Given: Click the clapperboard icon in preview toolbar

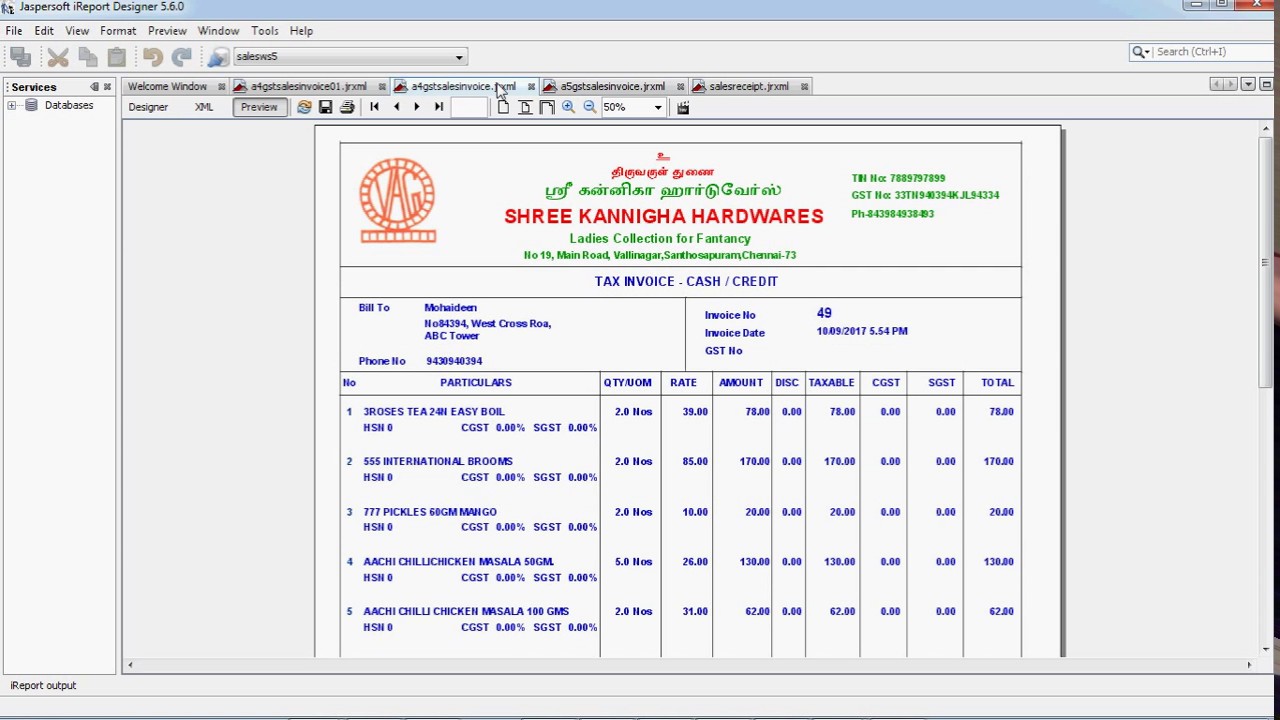Looking at the screenshot, I should (683, 107).
